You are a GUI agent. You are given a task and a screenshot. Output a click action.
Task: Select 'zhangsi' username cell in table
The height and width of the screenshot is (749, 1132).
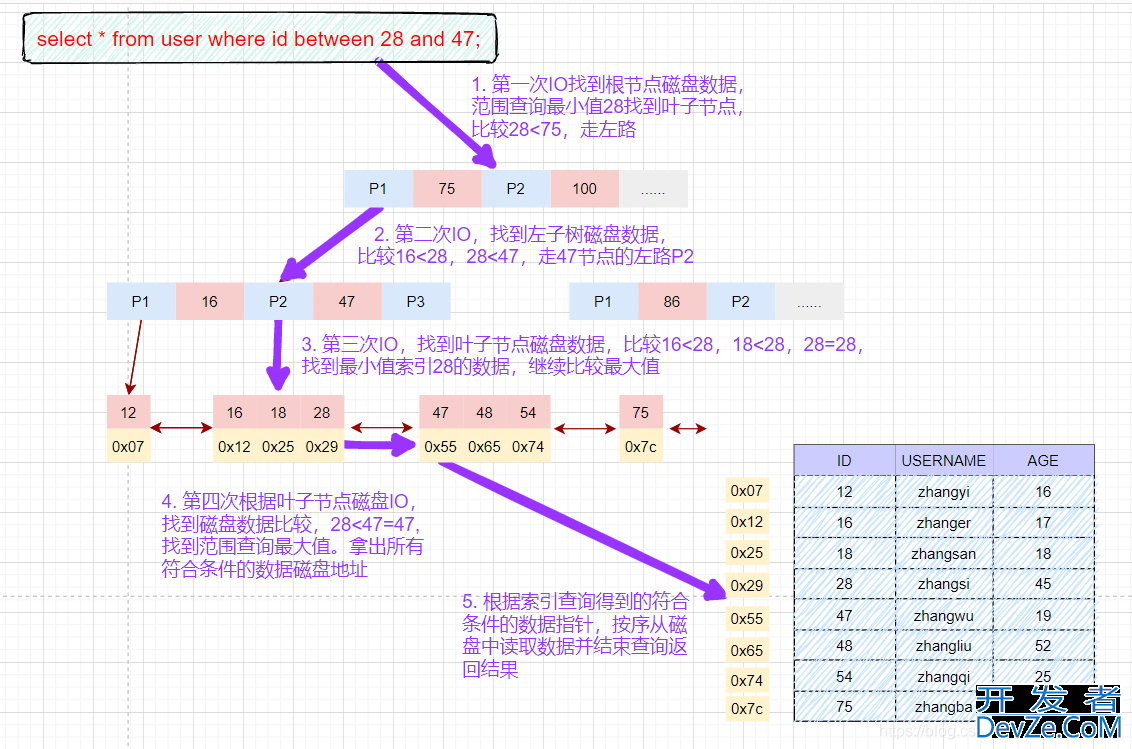click(944, 584)
